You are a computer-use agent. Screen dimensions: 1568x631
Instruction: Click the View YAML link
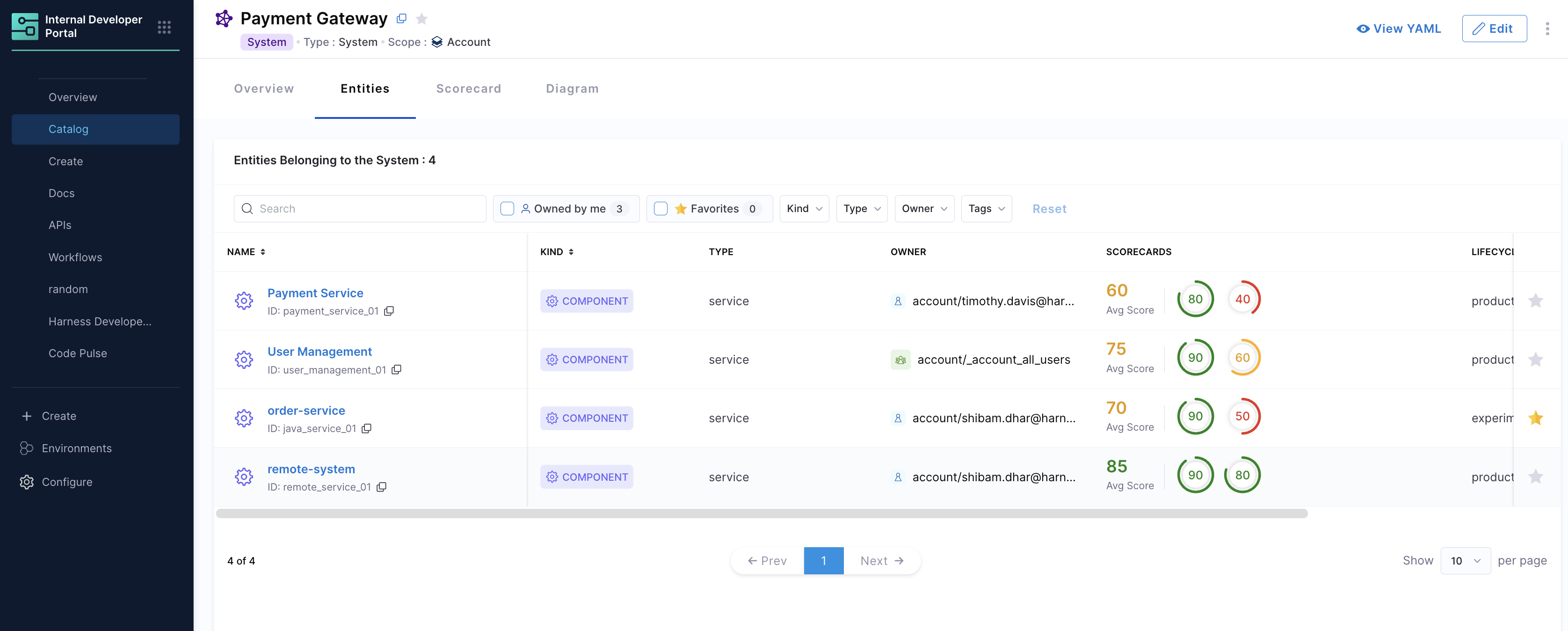(1399, 29)
